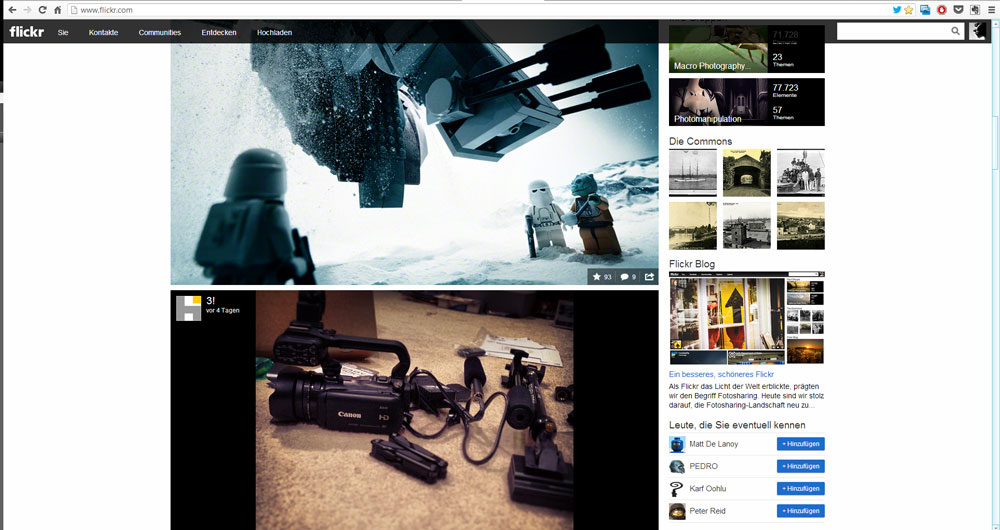This screenshot has width=1000, height=530.
Task: Open the Communities menu
Action: pyautogui.click(x=160, y=33)
